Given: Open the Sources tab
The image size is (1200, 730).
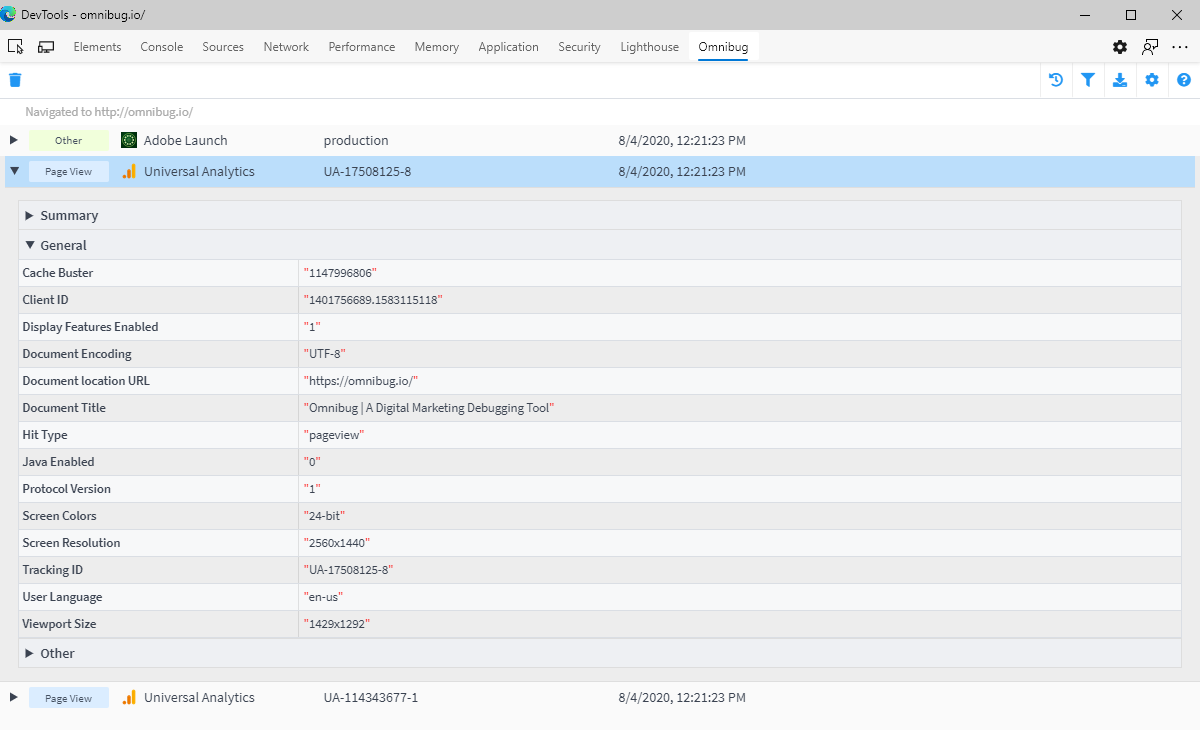Looking at the screenshot, I should tap(223, 47).
